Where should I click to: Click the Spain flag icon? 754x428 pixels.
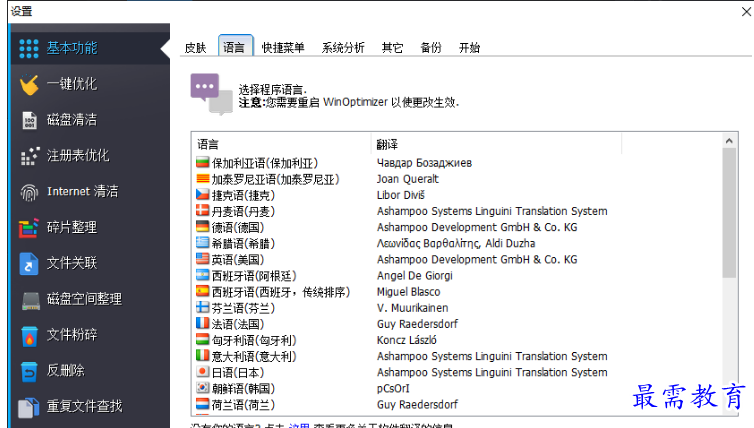[x=202, y=291]
